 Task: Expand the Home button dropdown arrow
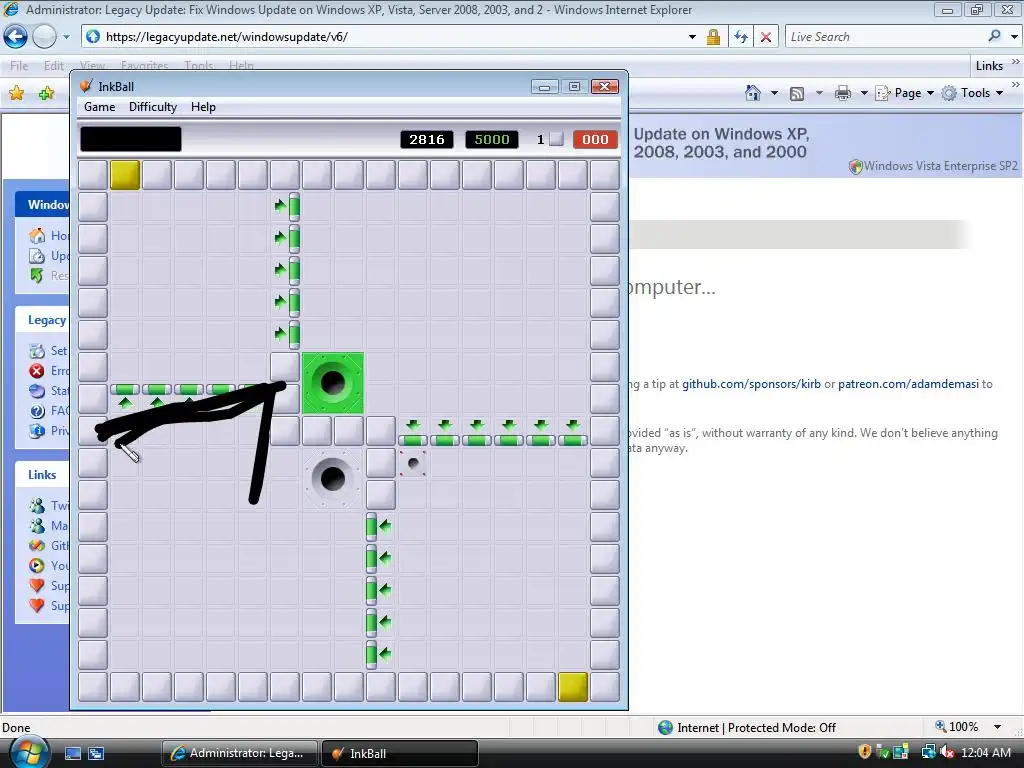pyautogui.click(x=774, y=93)
